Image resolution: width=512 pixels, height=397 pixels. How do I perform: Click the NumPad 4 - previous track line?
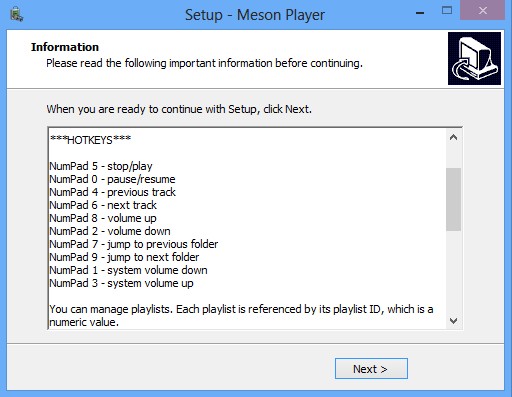(x=113, y=192)
